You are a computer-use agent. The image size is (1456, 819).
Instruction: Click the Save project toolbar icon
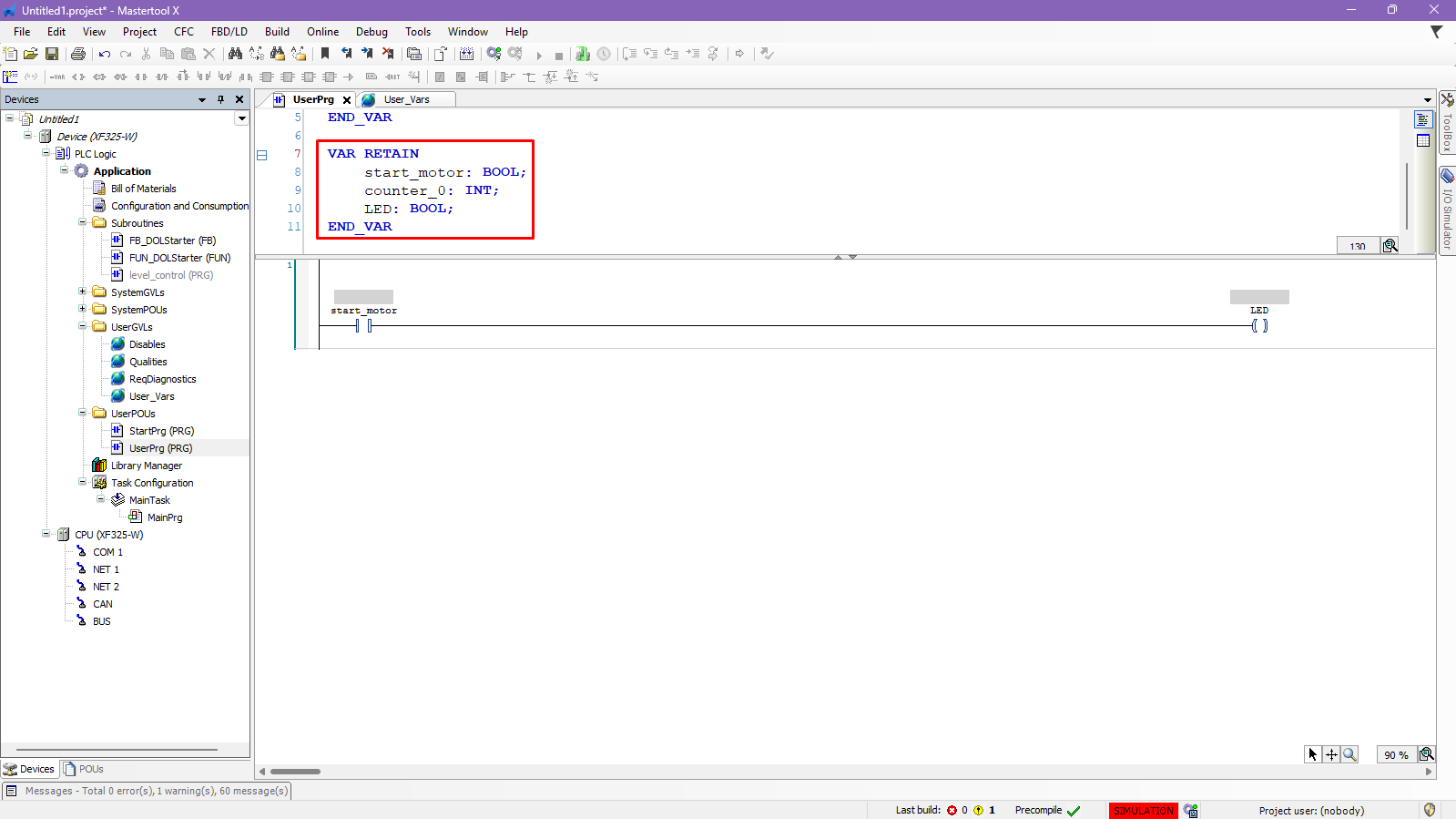52,54
